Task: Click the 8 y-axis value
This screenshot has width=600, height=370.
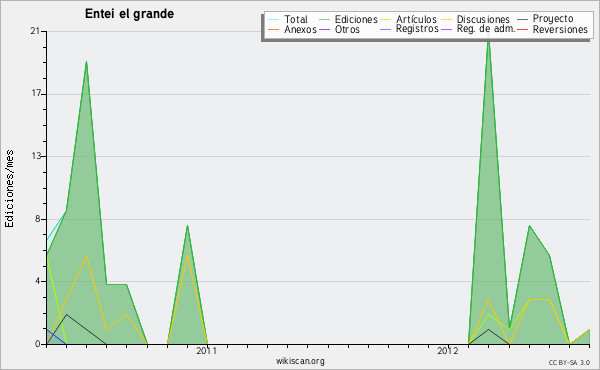Action: coord(38,219)
